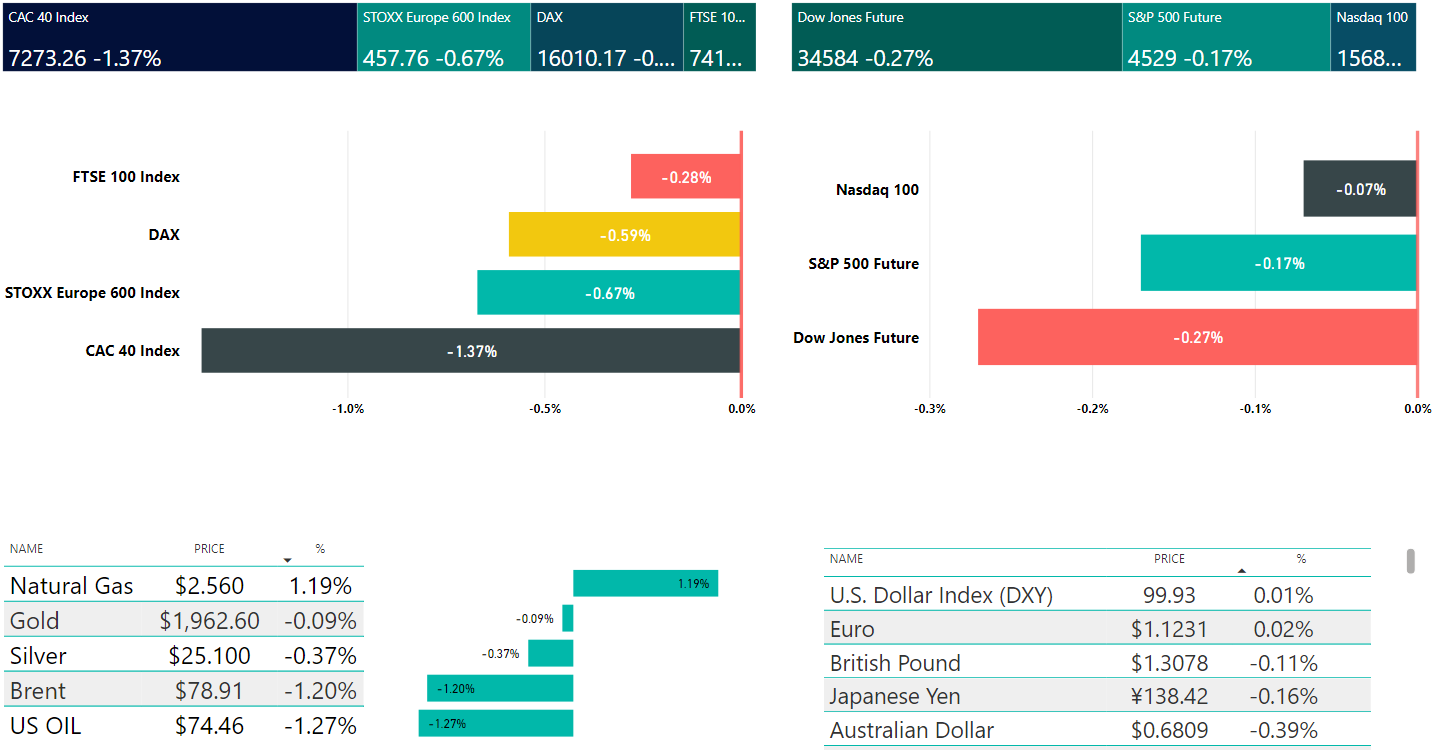Click the teal S&P 500 Future -0.17% bar
This screenshot has height=750, width=1439.
(1279, 263)
